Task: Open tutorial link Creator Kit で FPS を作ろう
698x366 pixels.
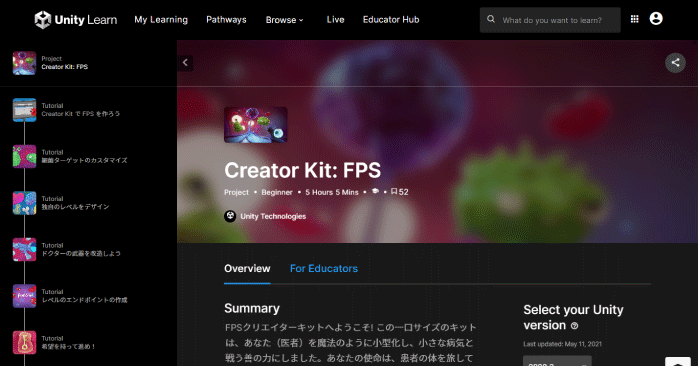Action: click(81, 114)
